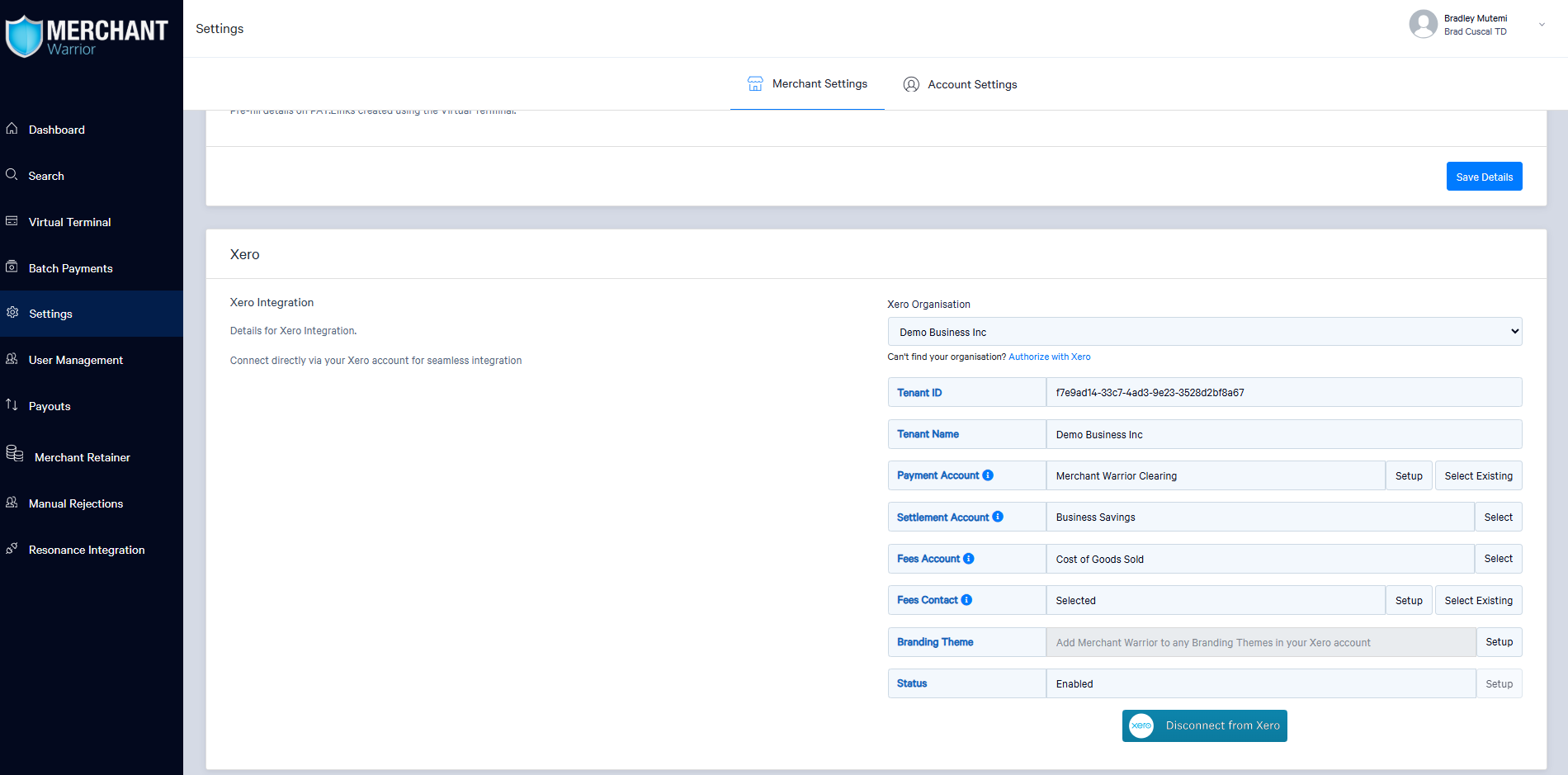Screen dimensions: 1568x775
Task: Click the Fees Account value field
Action: 1260,559
